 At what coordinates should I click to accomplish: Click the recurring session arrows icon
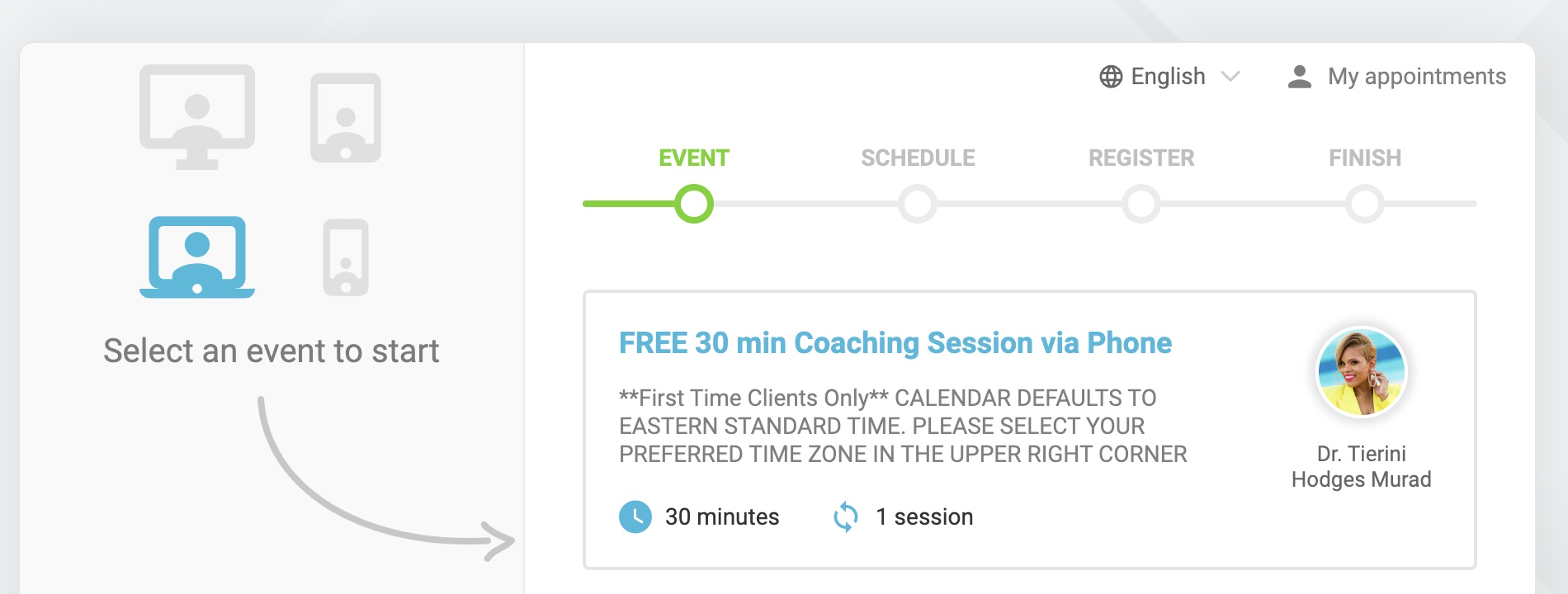(x=846, y=517)
